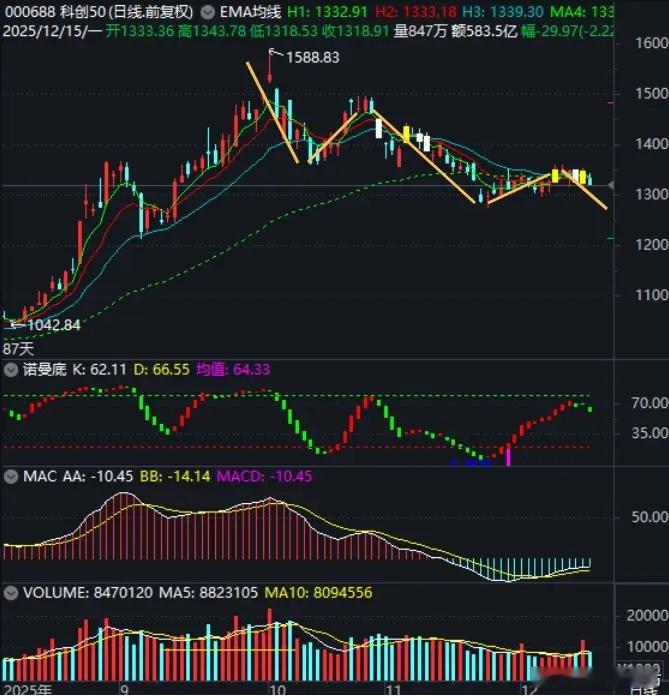Screen dimensions: 669x696
Task: Click the 87天 period label
Action: (x=18, y=349)
